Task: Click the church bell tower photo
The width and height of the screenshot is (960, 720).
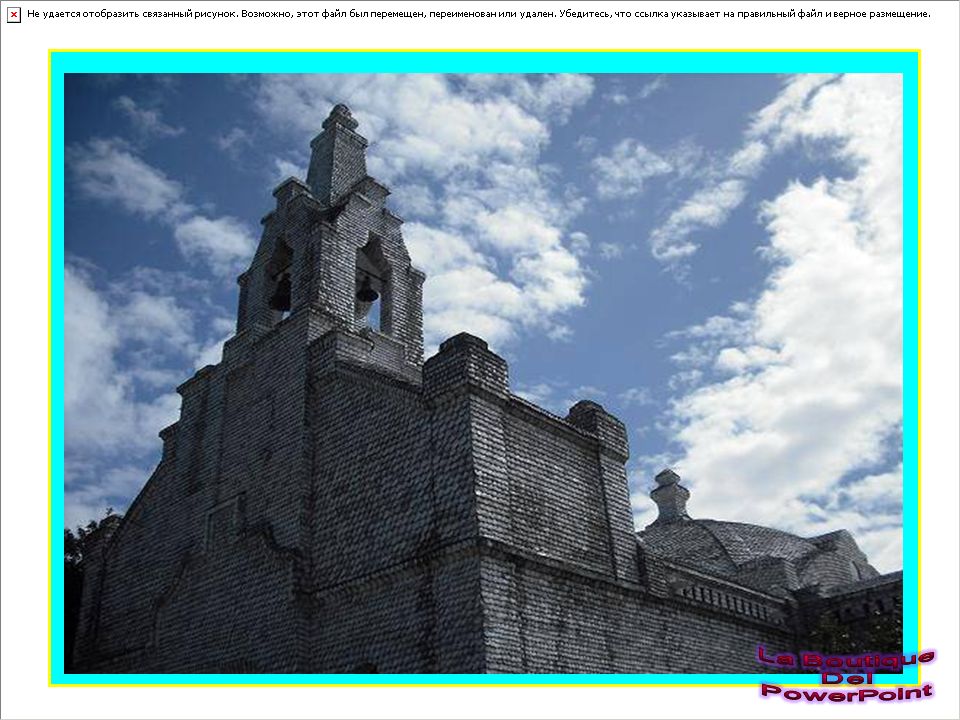Action: tap(483, 373)
